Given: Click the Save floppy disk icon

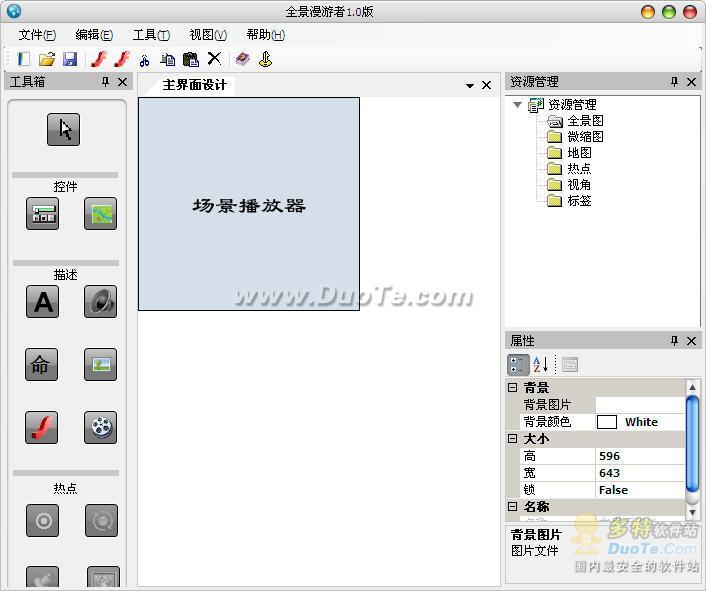Looking at the screenshot, I should 70,59.
